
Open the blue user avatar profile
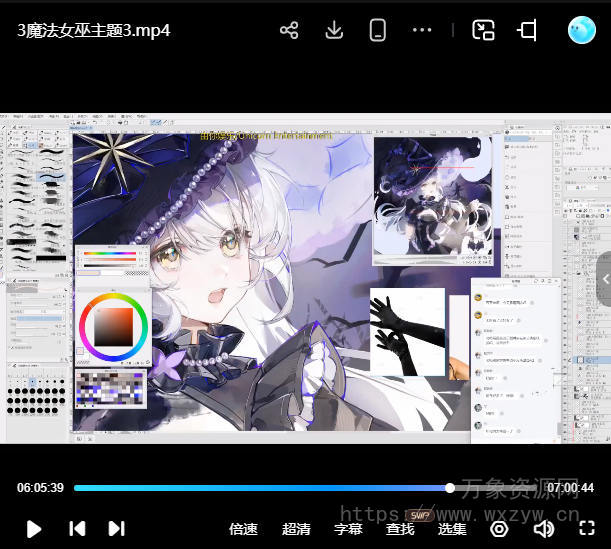click(581, 30)
